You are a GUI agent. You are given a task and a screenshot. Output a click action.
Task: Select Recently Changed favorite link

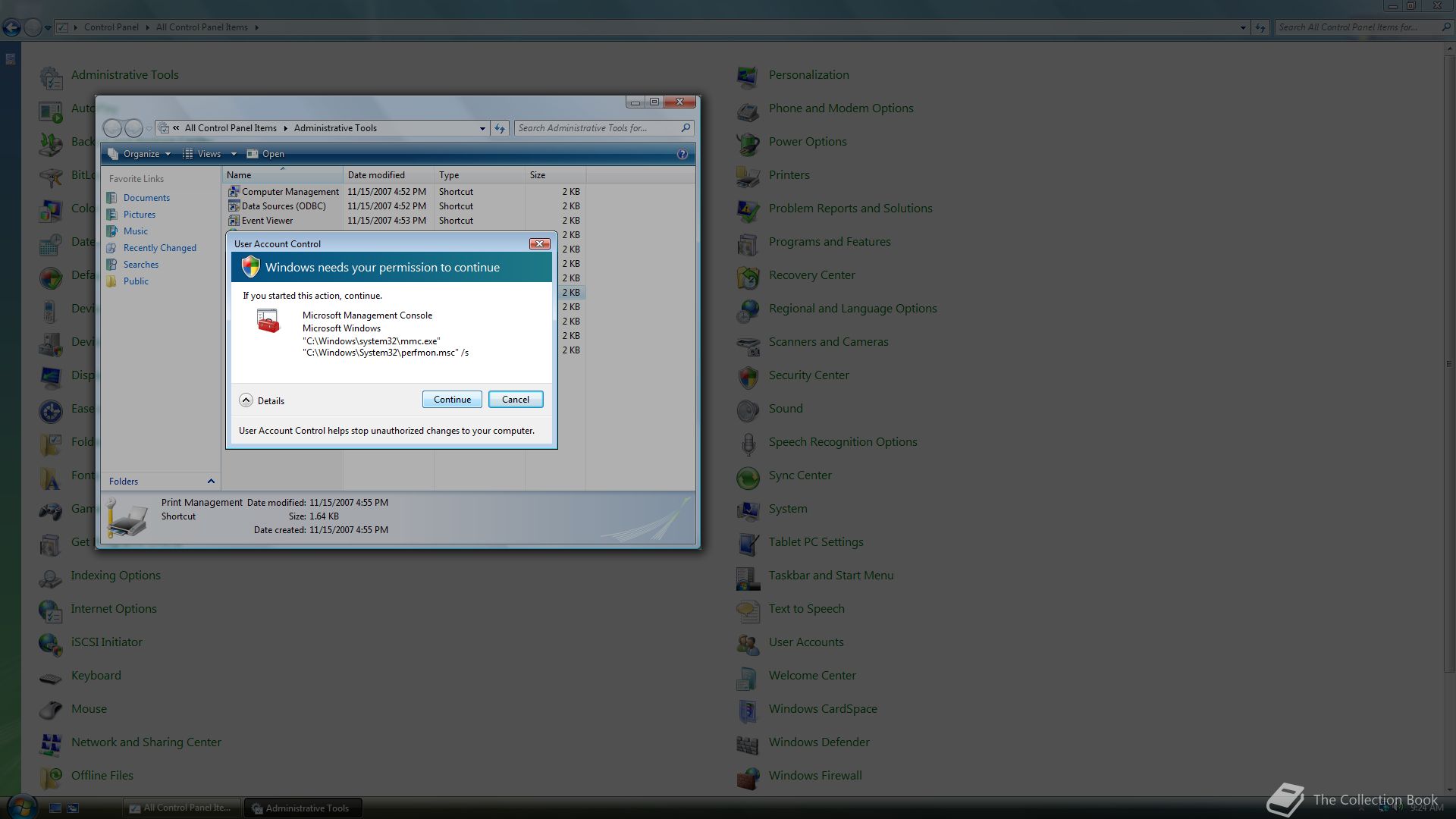click(x=159, y=248)
